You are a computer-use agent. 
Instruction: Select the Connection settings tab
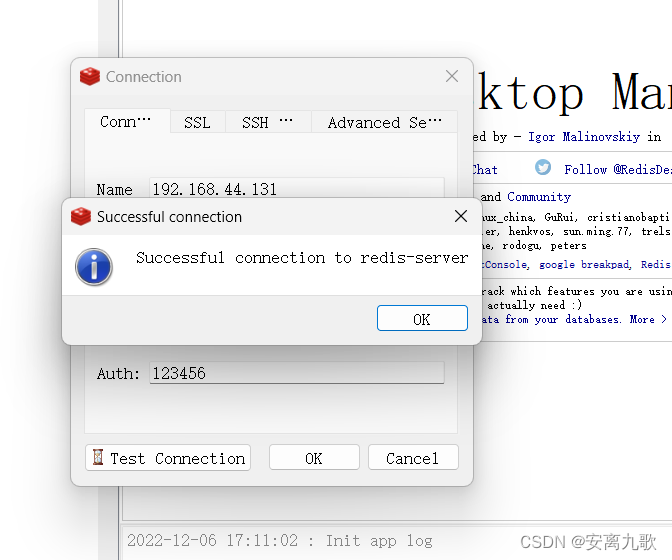[126, 122]
